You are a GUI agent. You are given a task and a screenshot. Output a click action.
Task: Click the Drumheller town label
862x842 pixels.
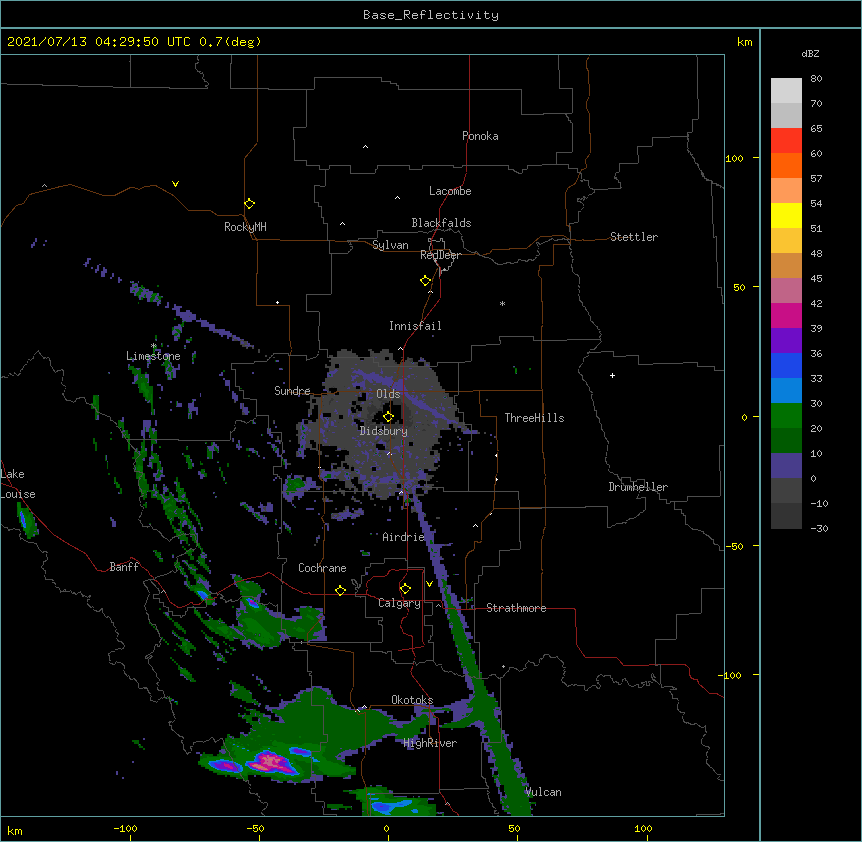(x=638, y=487)
